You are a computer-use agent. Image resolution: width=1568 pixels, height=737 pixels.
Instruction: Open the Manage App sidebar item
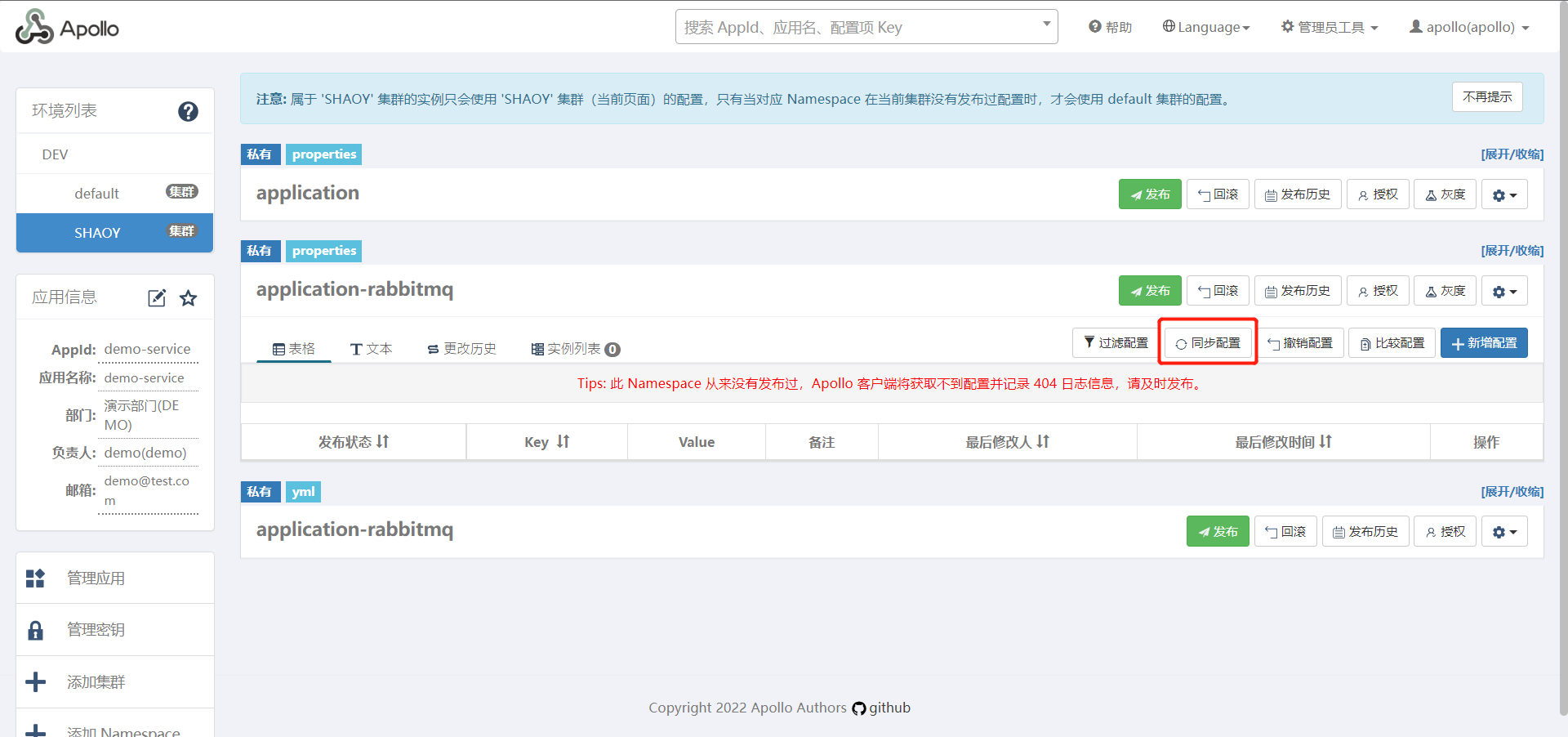point(96,578)
